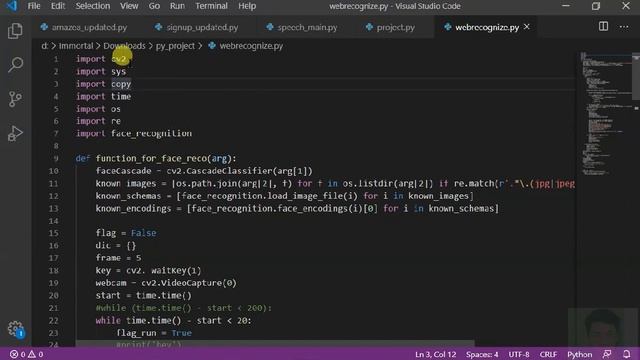Click 'flag_run' on line 23
This screenshot has height=360, width=640.
(x=136, y=333)
